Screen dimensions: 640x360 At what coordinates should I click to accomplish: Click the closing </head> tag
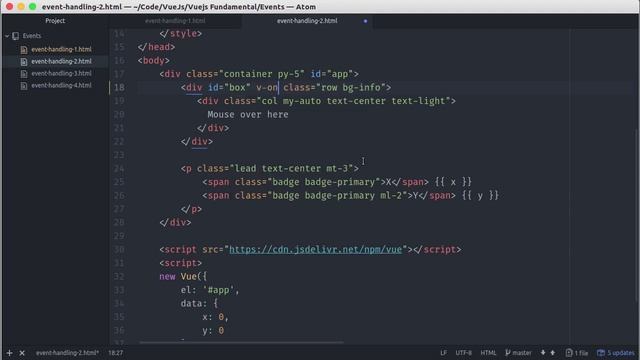(156, 47)
